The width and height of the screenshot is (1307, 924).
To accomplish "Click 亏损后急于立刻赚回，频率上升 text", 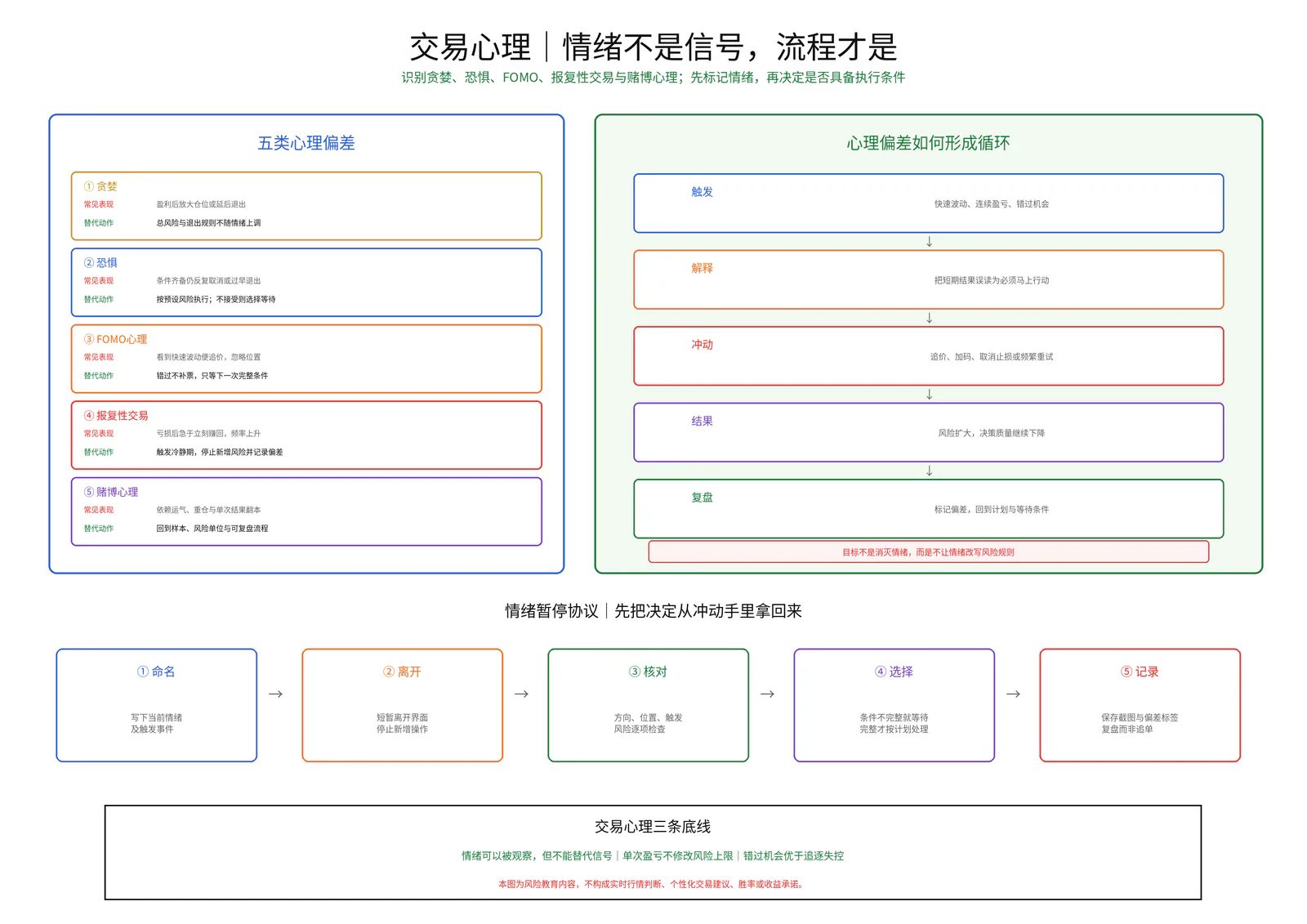I will pyautogui.click(x=208, y=433).
